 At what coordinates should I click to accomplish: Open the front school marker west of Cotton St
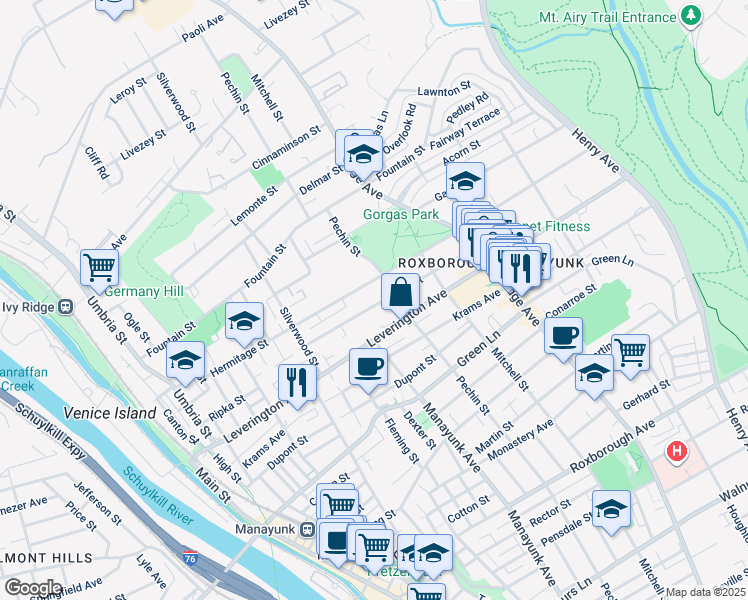pos(434,555)
